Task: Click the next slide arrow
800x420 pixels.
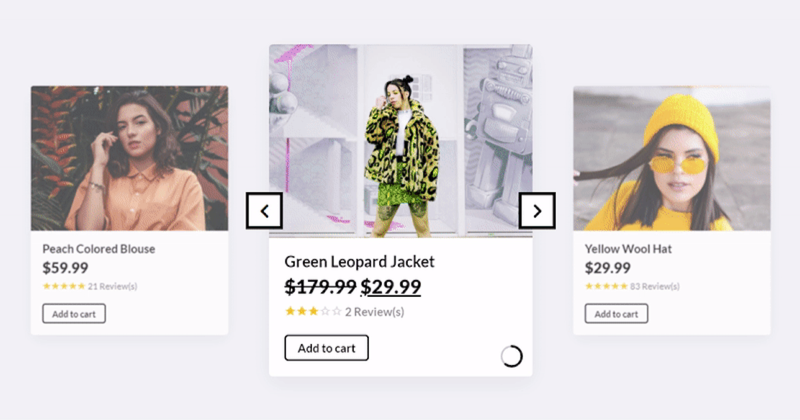Action: pyautogui.click(x=537, y=210)
